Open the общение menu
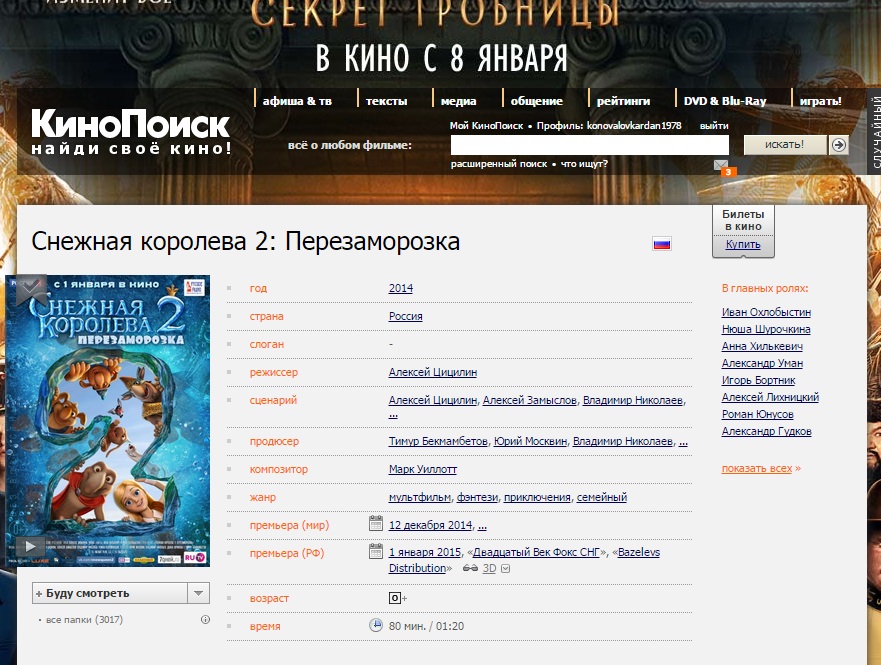Screen dimensions: 881x665 point(537,101)
